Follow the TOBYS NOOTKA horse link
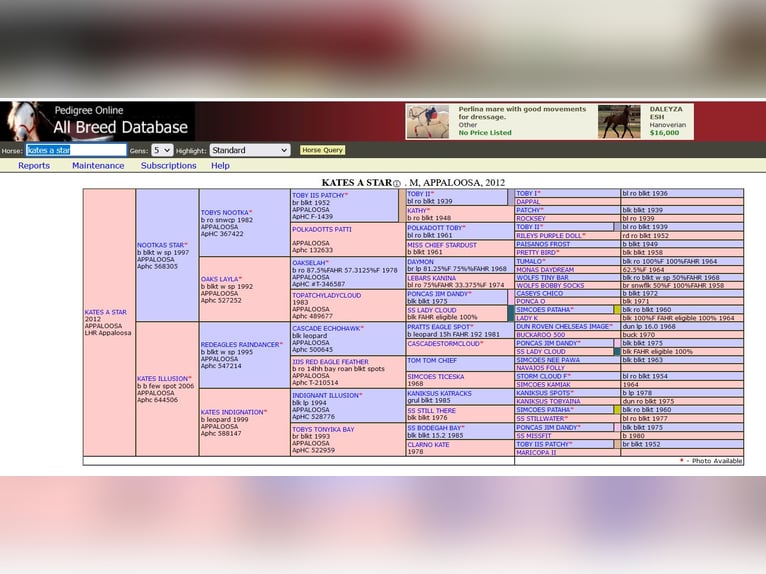This screenshot has height=574, width=766. [225, 213]
